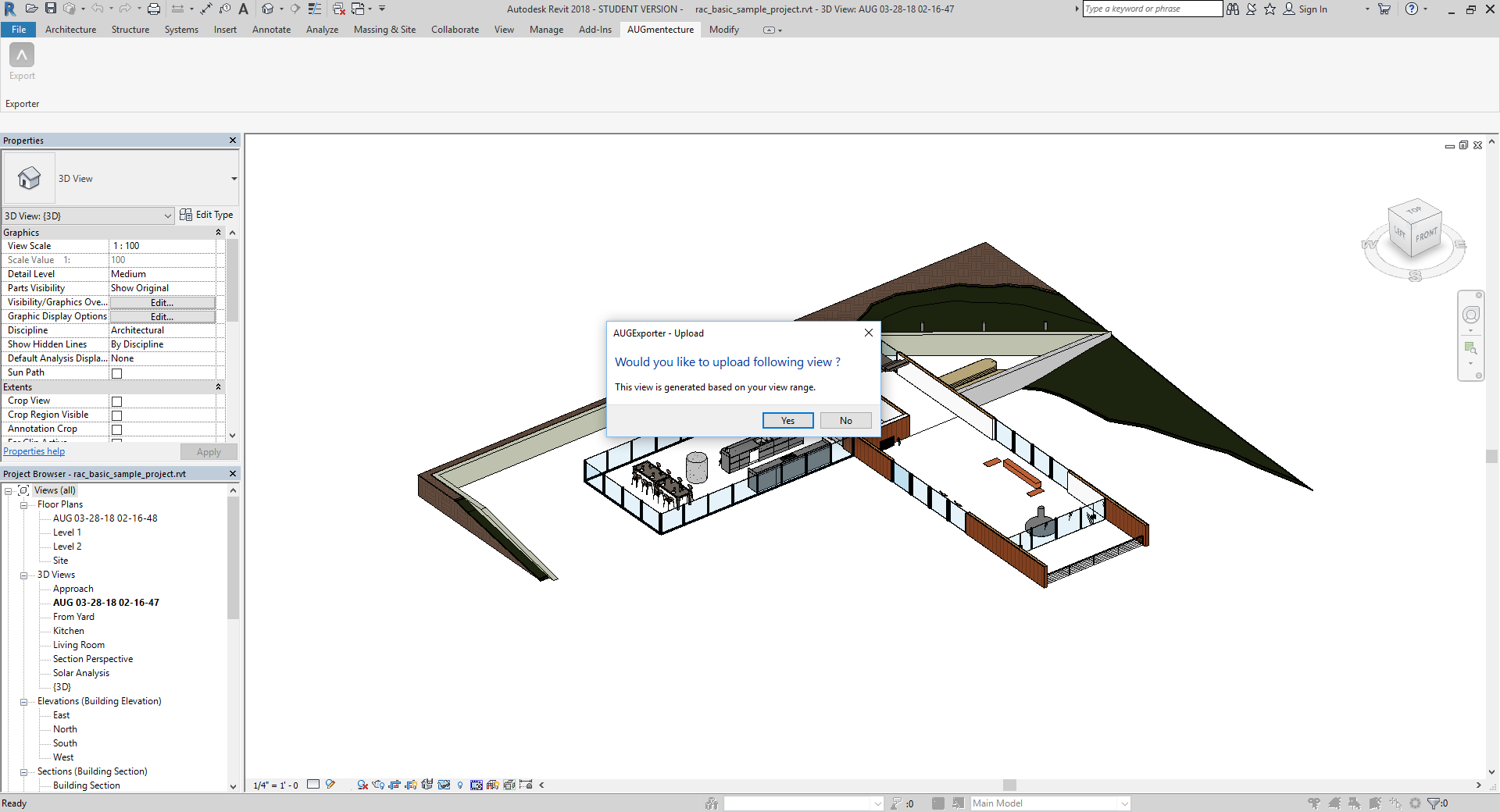Switch to the Manage ribbon tab

(546, 30)
